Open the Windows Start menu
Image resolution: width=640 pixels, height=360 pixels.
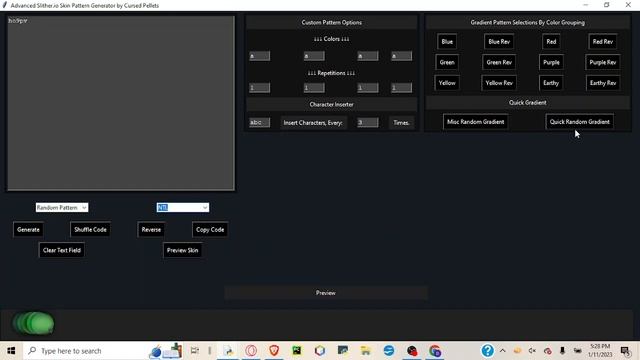point(11,351)
